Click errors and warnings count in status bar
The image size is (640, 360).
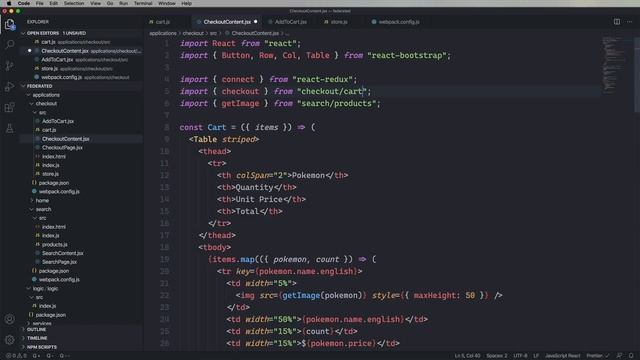[16, 356]
